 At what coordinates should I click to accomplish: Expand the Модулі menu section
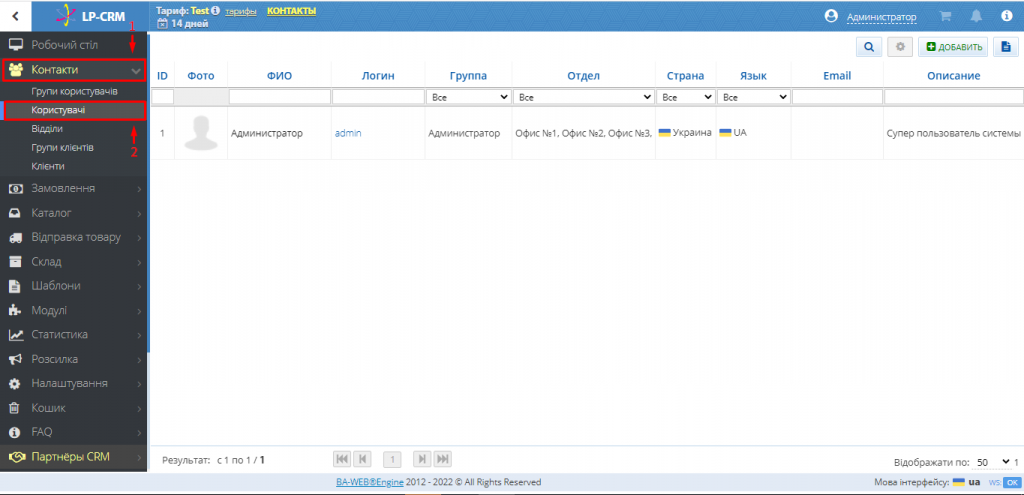pos(74,310)
